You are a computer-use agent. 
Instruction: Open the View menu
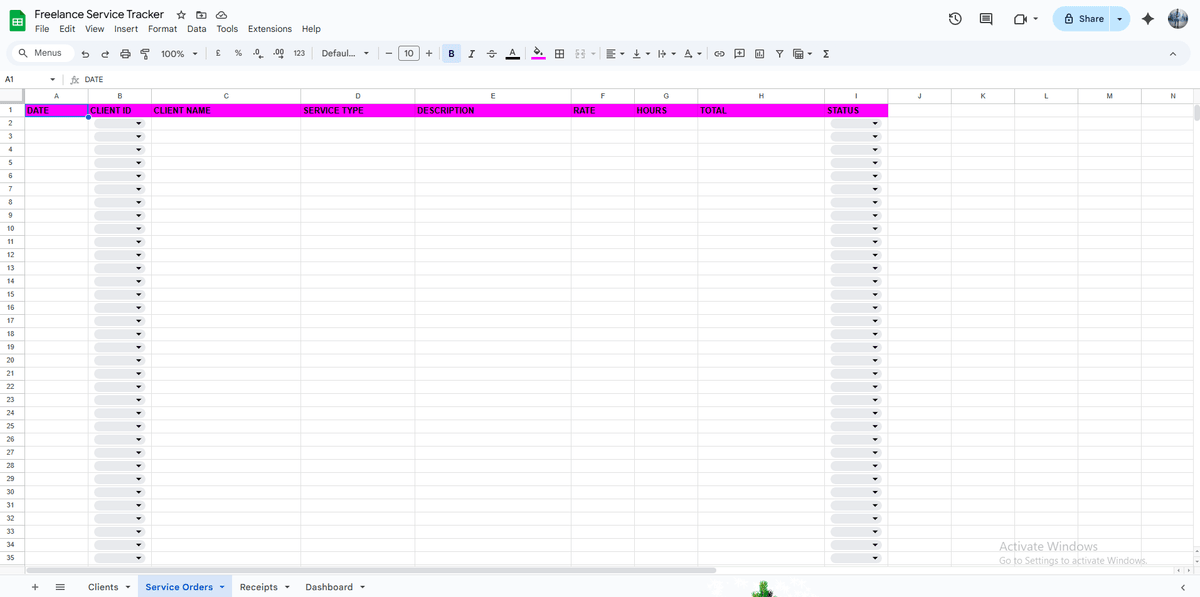click(x=95, y=29)
